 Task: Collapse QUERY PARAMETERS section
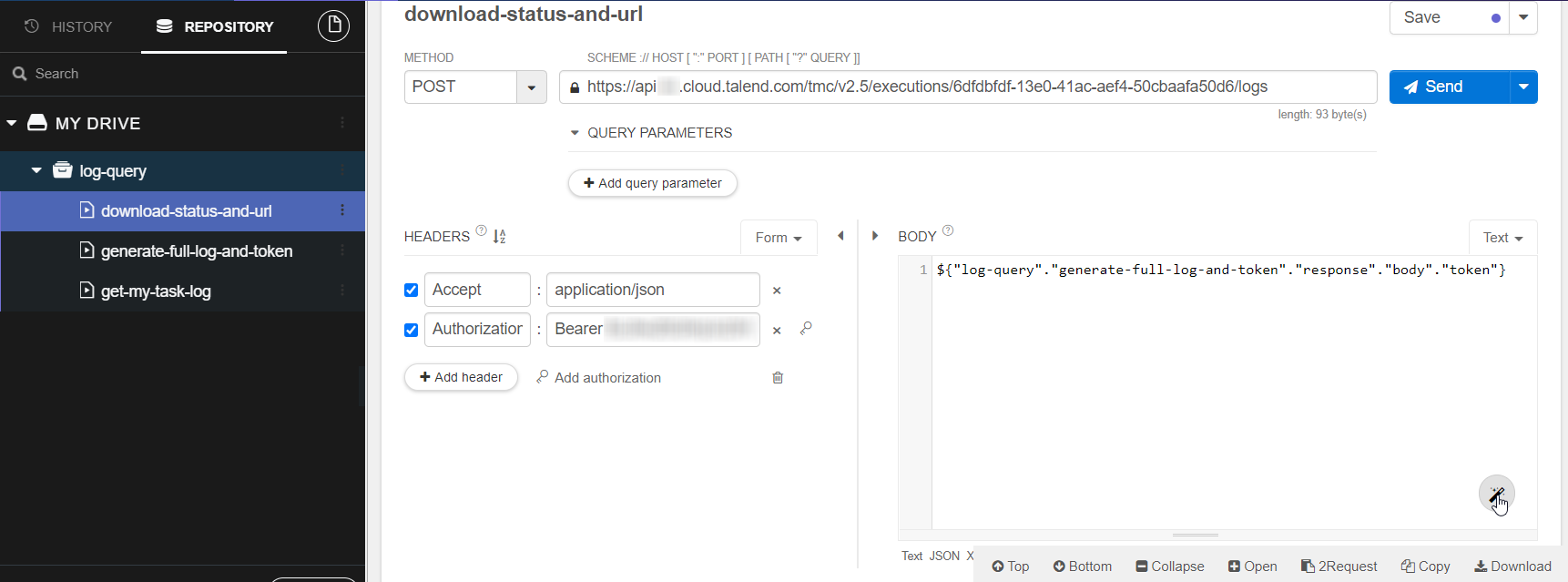coord(575,133)
